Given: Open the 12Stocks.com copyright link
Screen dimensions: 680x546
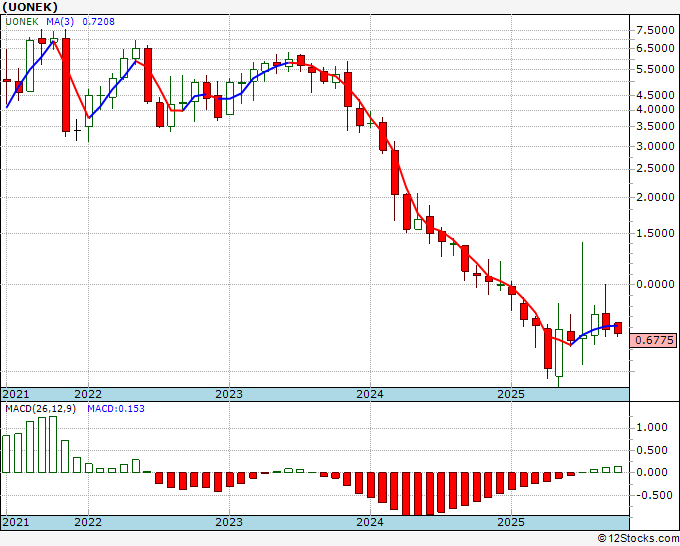Looking at the screenshot, I should 638,539.
